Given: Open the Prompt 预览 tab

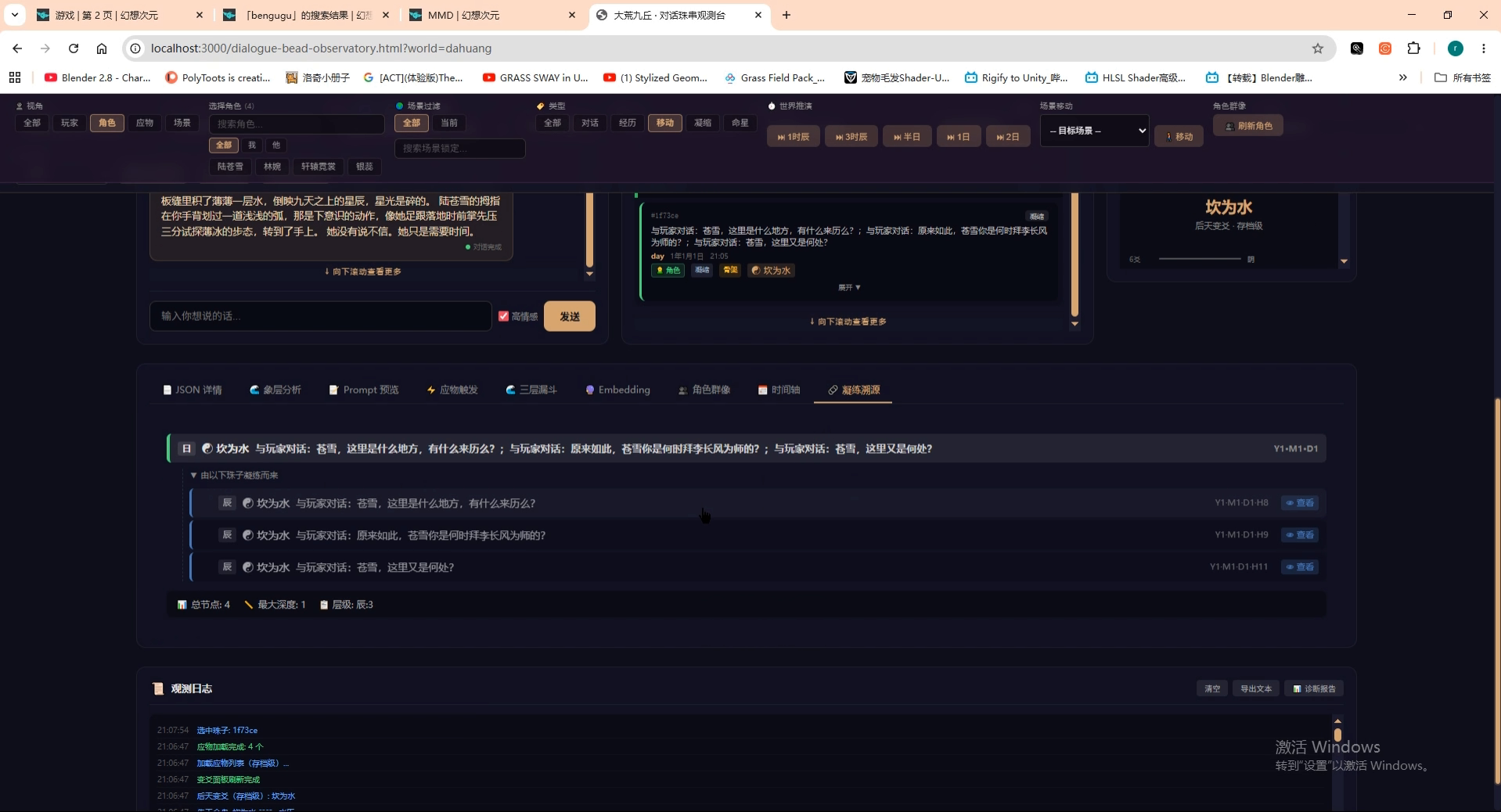Looking at the screenshot, I should coord(364,390).
